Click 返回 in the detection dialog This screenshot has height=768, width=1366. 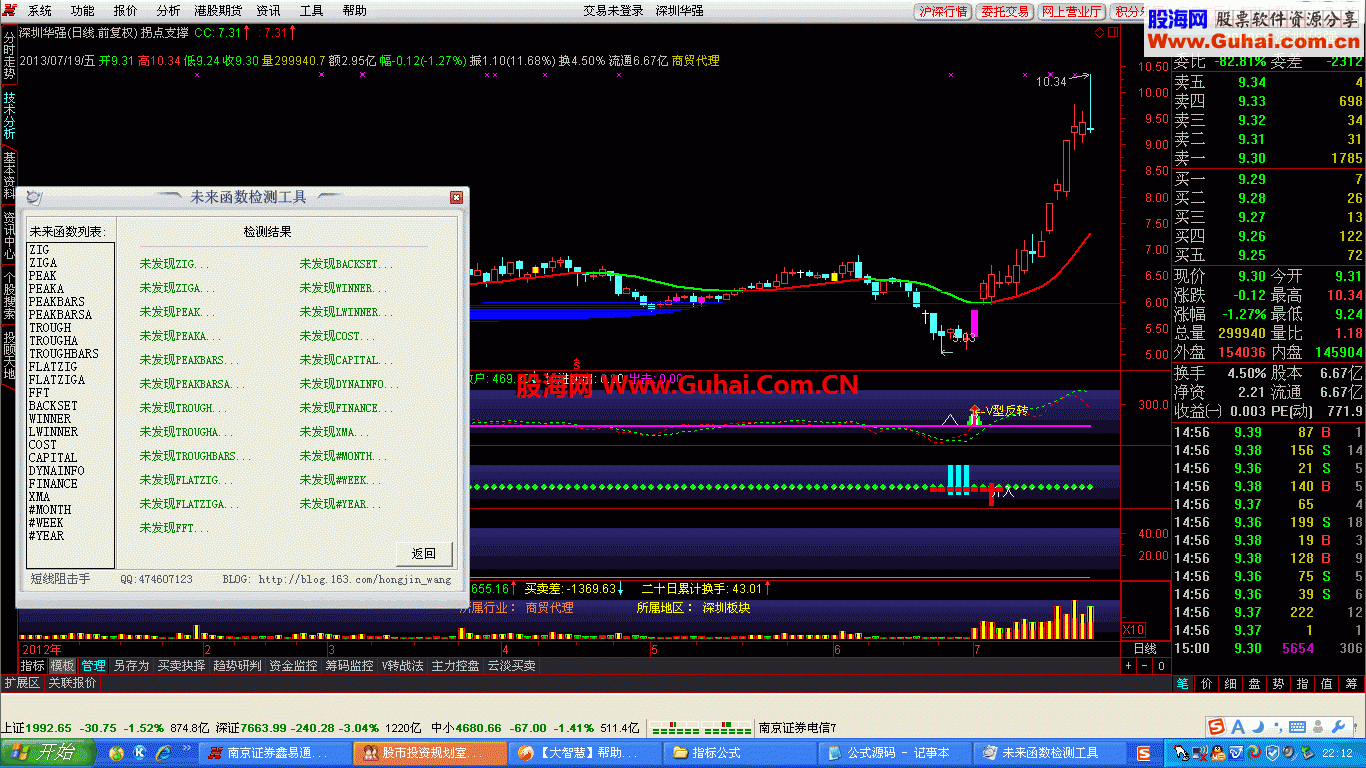[424, 553]
